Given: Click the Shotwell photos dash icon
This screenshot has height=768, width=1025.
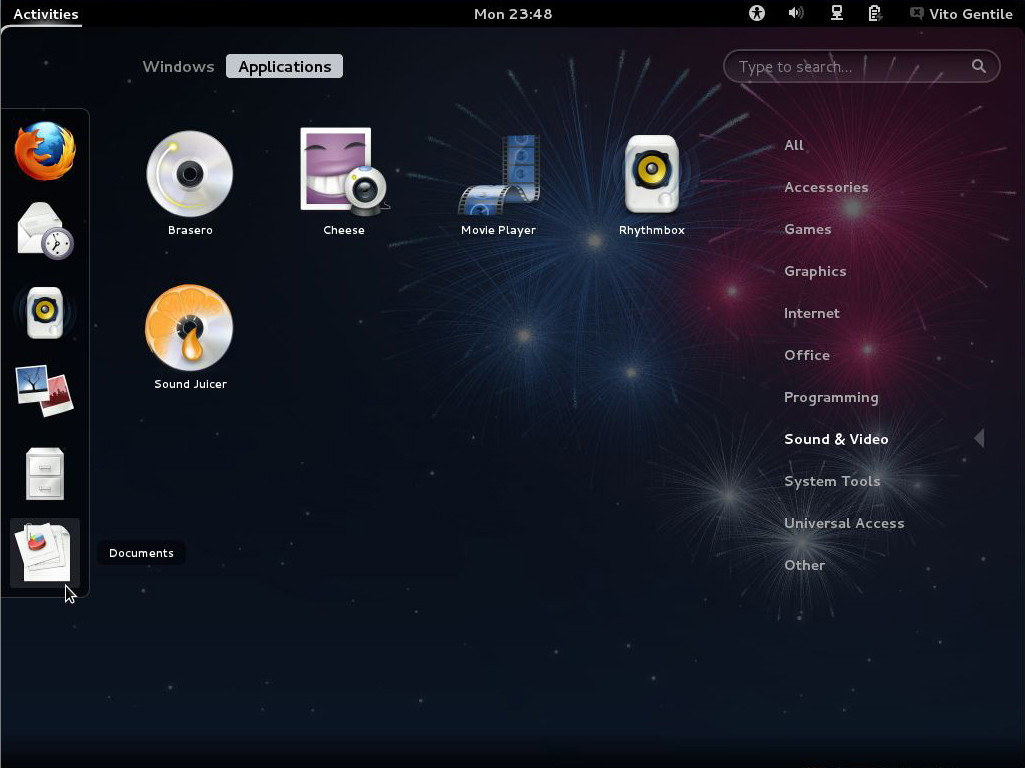Looking at the screenshot, I should pyautogui.click(x=45, y=391).
